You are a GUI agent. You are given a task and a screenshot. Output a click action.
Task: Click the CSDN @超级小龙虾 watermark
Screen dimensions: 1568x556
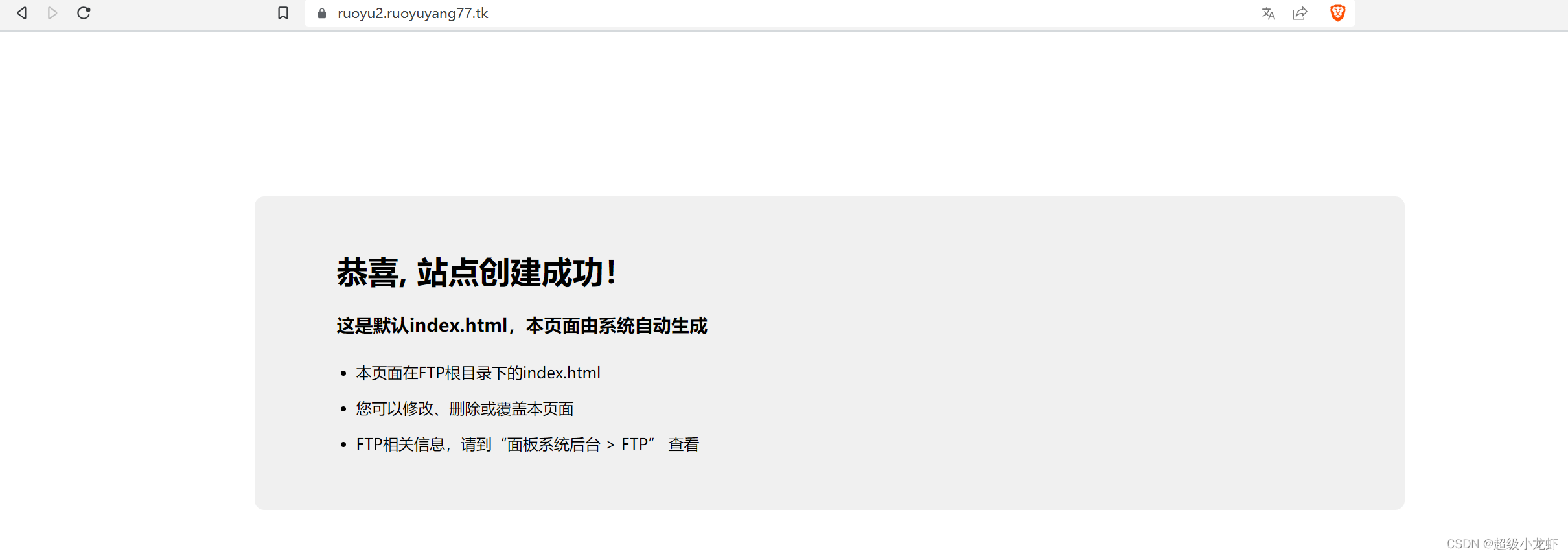point(1502,544)
